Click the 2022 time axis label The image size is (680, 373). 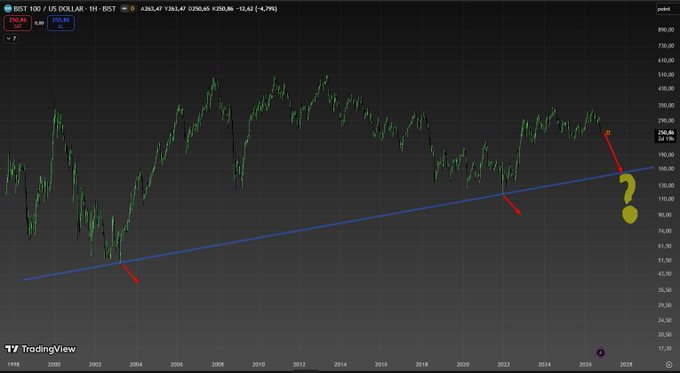pos(503,364)
